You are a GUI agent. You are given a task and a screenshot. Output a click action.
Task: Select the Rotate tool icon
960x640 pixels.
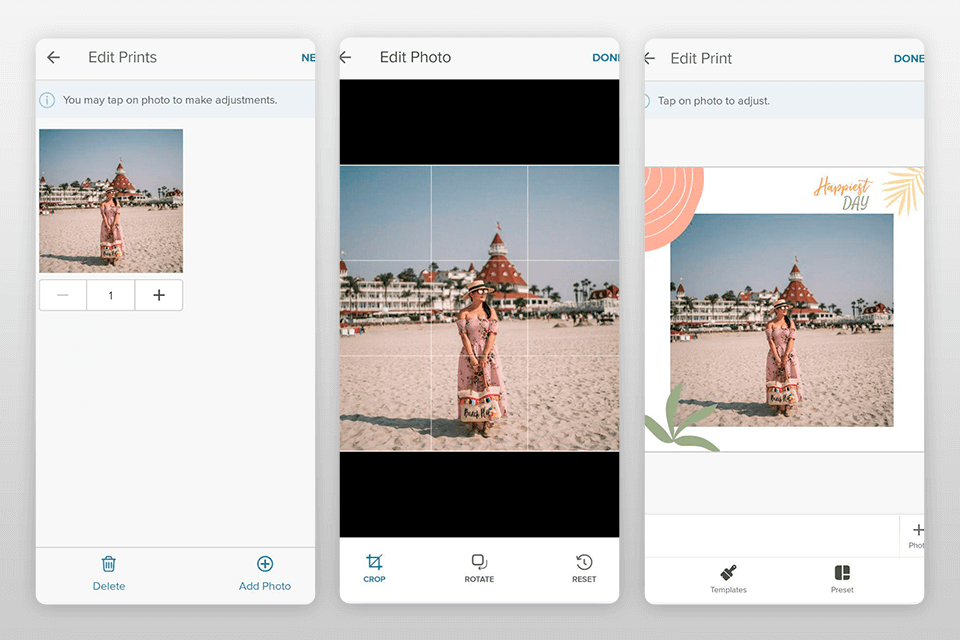point(479,562)
